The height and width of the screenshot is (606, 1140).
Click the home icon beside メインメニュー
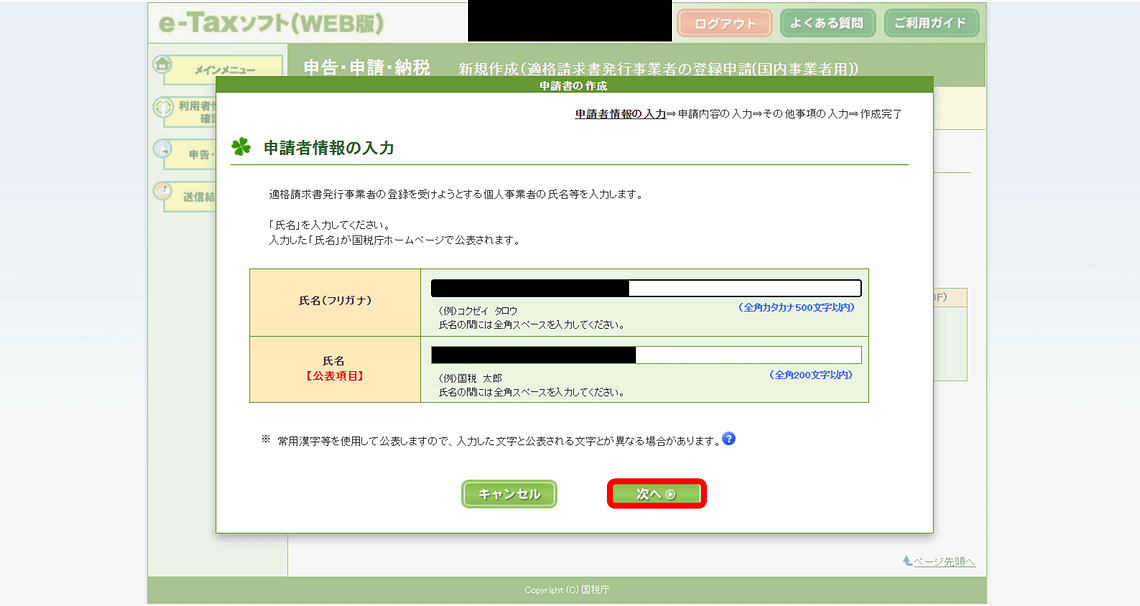point(162,64)
